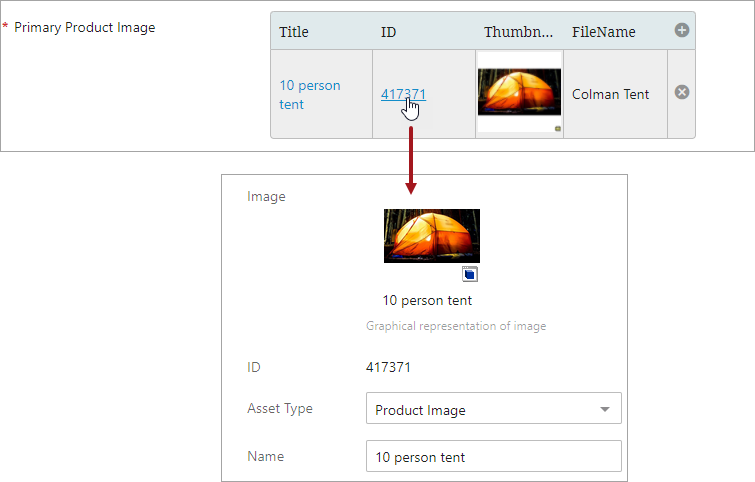This screenshot has width=755, height=482.
Task: Remove the Colman Tent row with X icon
Action: 682,92
